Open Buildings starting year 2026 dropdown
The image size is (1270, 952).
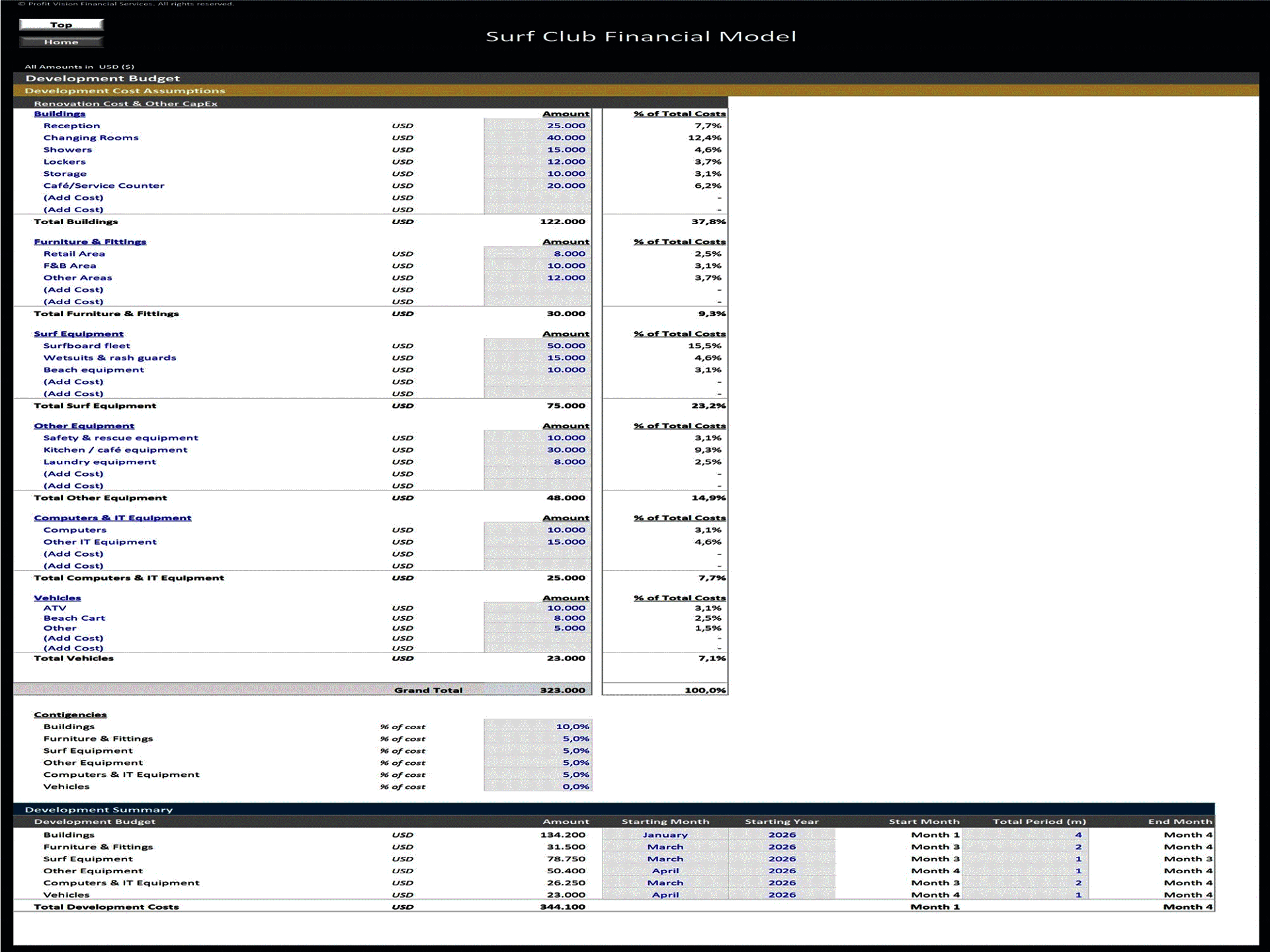(x=782, y=834)
